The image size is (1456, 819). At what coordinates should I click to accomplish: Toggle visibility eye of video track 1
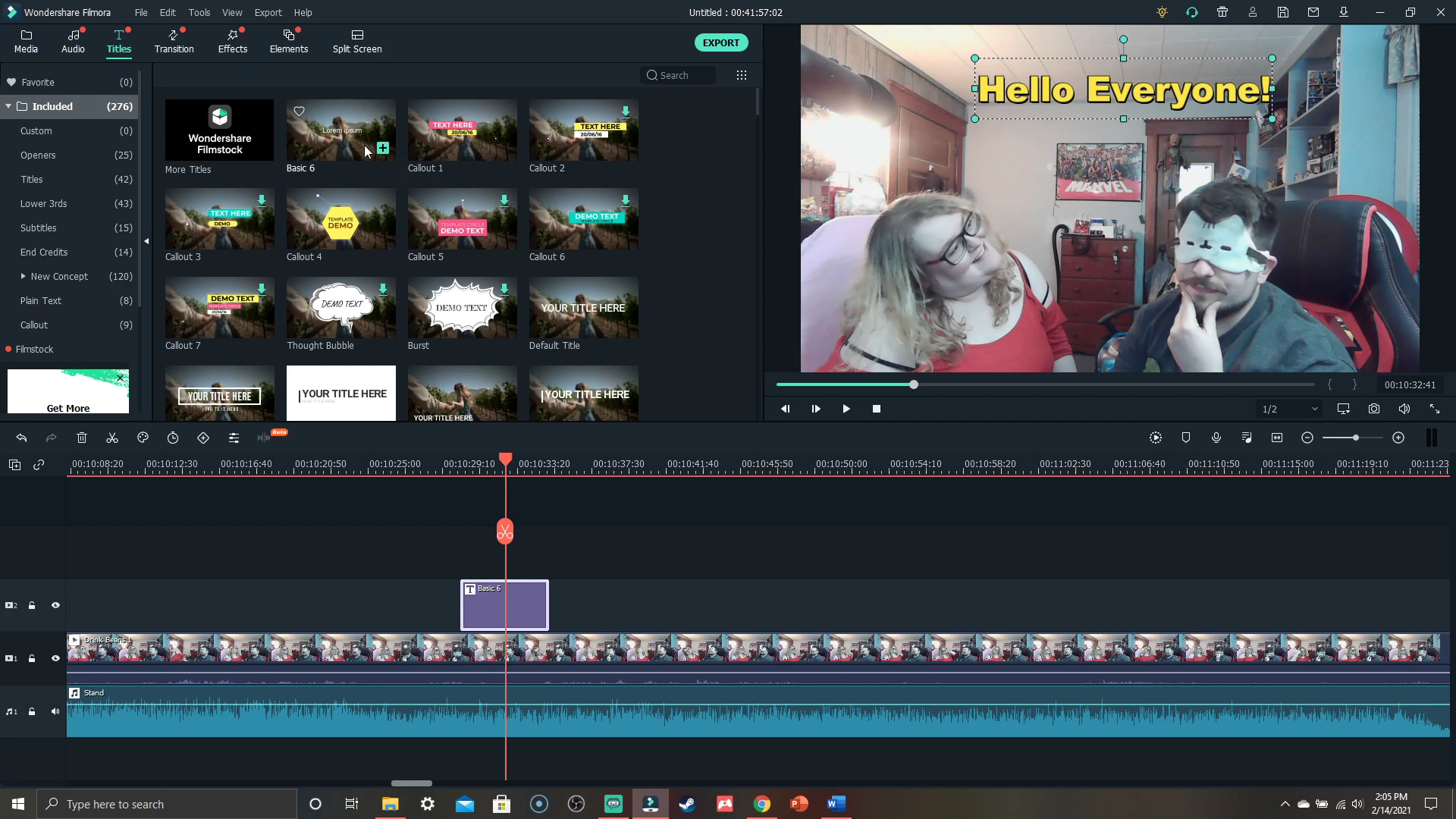point(55,658)
